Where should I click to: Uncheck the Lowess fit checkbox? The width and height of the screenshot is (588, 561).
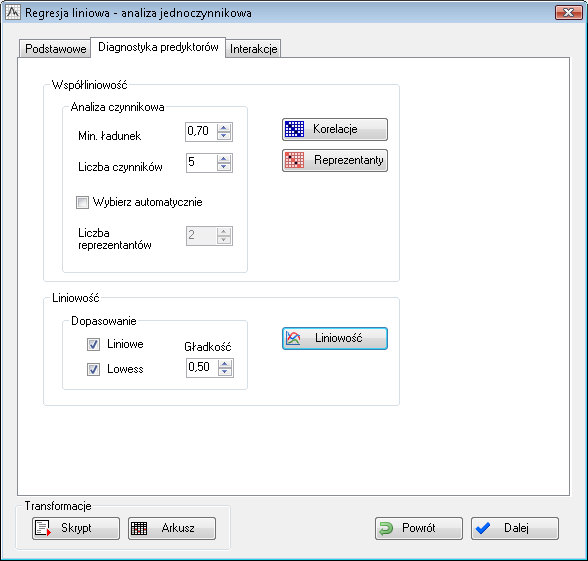point(93,369)
